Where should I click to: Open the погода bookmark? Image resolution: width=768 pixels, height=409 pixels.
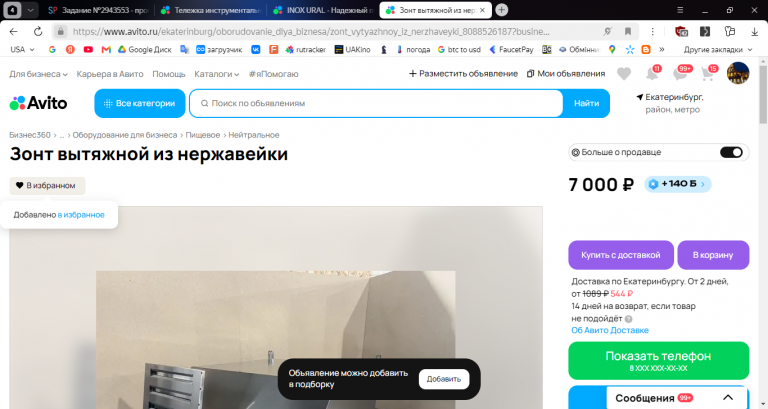point(413,49)
